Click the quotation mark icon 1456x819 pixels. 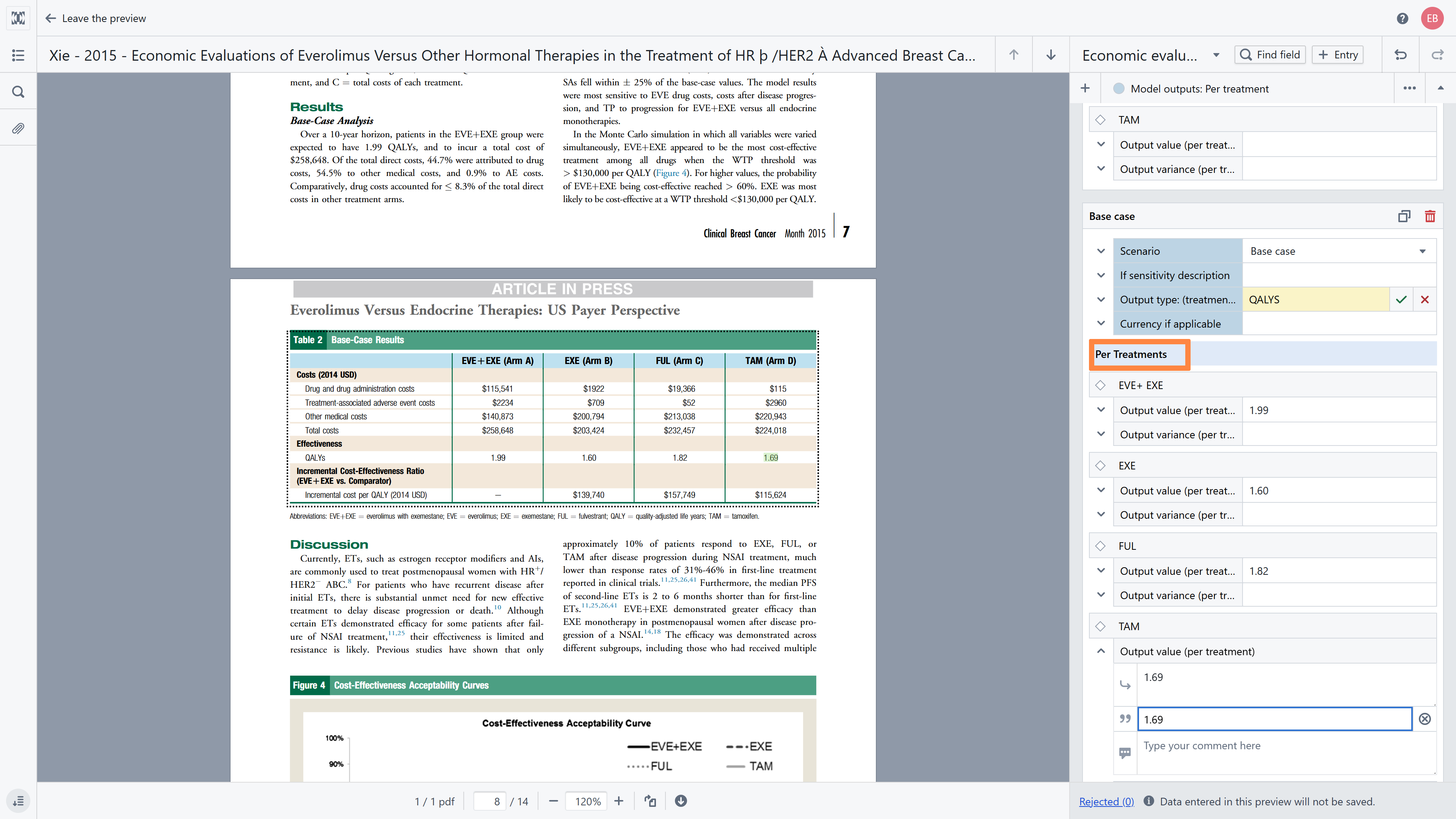pos(1125,719)
